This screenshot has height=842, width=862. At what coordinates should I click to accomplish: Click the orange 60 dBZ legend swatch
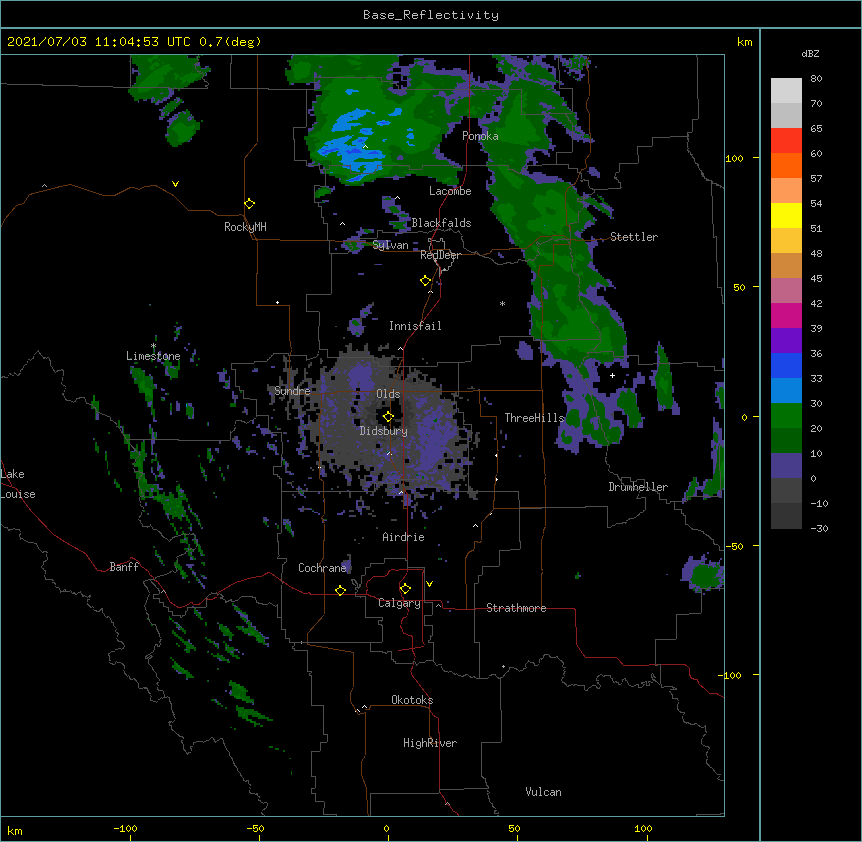pos(786,165)
